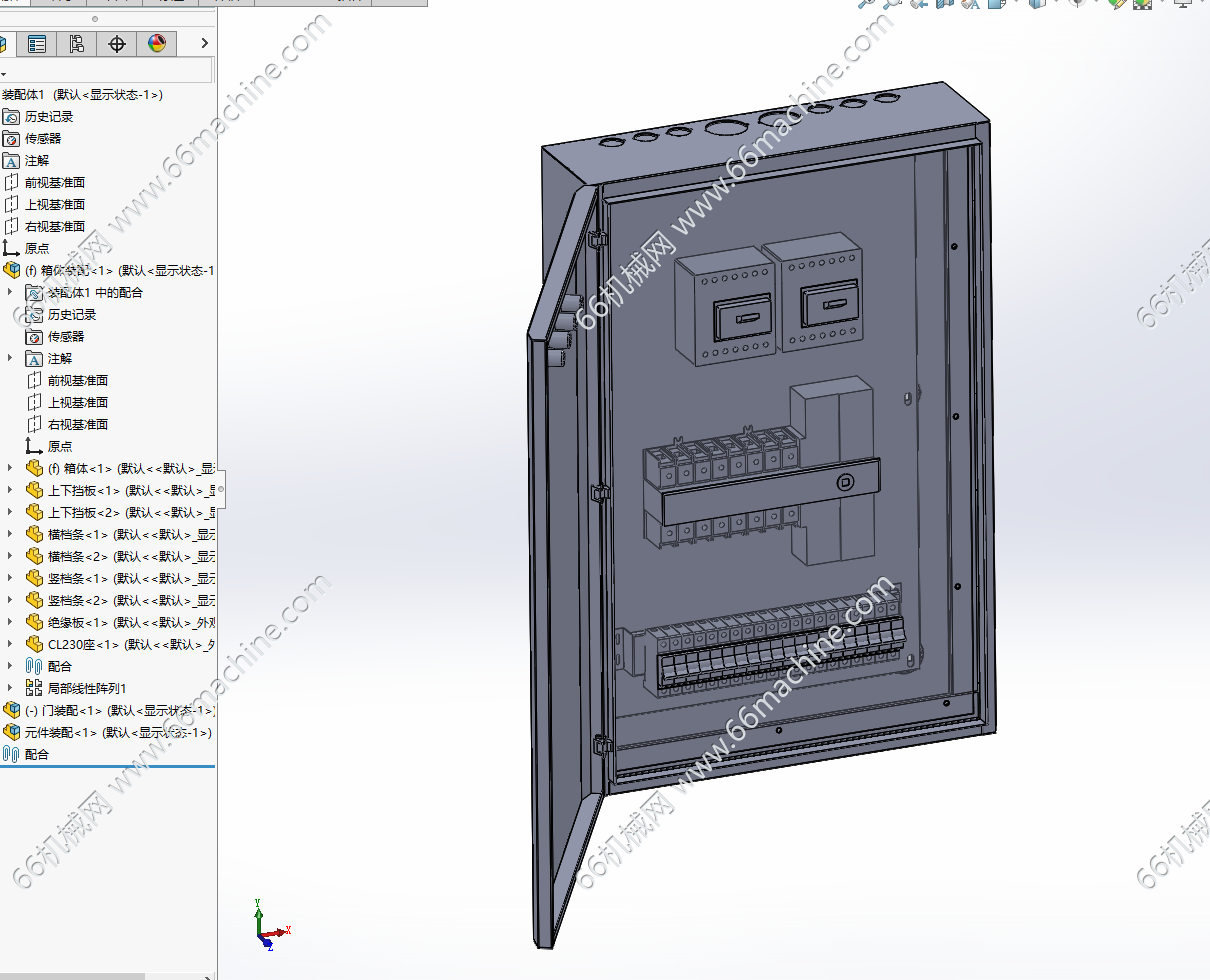The width and height of the screenshot is (1210, 980).
Task: Click the 元件装配<1> assembly icon
Action: coord(11,733)
